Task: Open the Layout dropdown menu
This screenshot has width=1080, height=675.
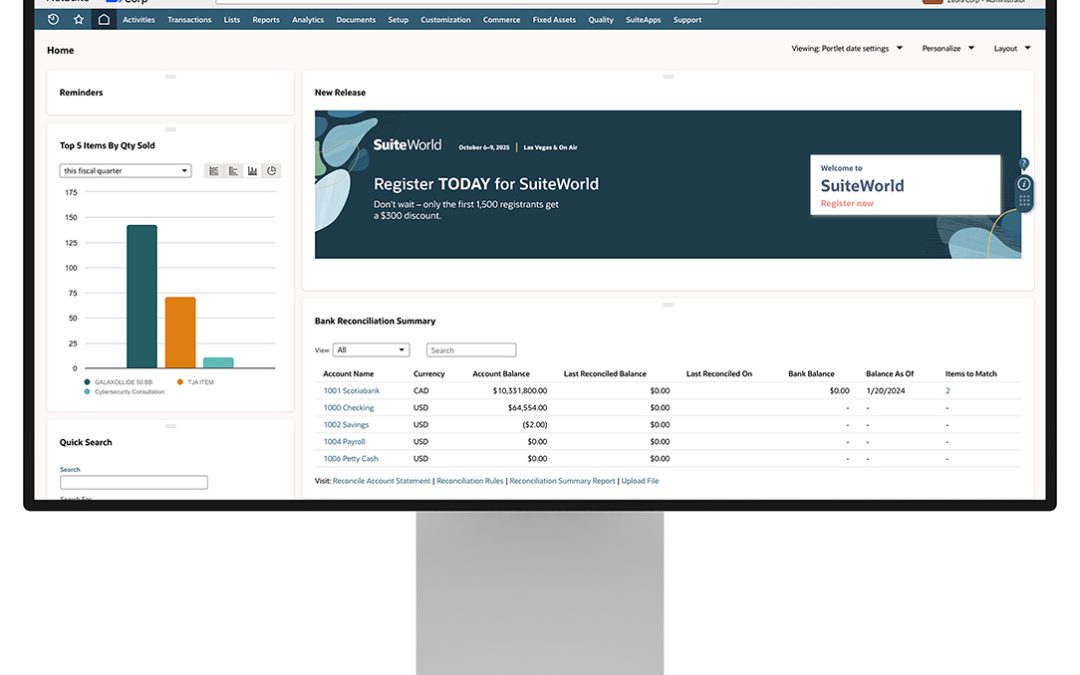Action: (1012, 48)
